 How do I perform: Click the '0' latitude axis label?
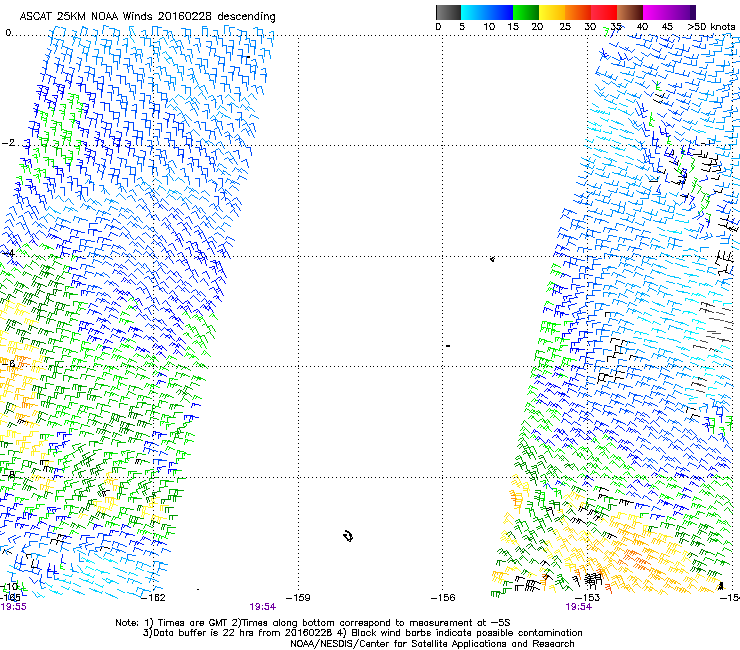click(8, 33)
